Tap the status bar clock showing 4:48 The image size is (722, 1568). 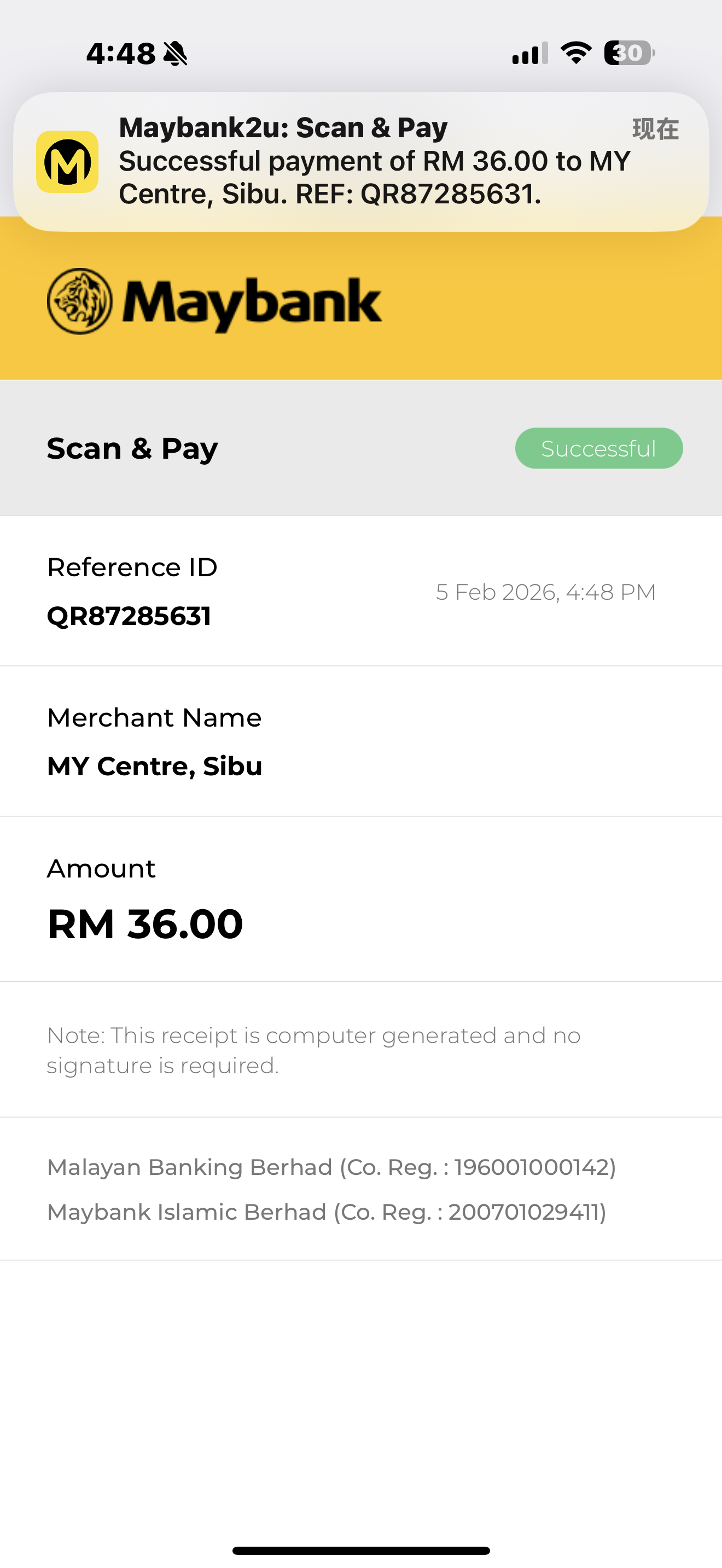coord(120,54)
